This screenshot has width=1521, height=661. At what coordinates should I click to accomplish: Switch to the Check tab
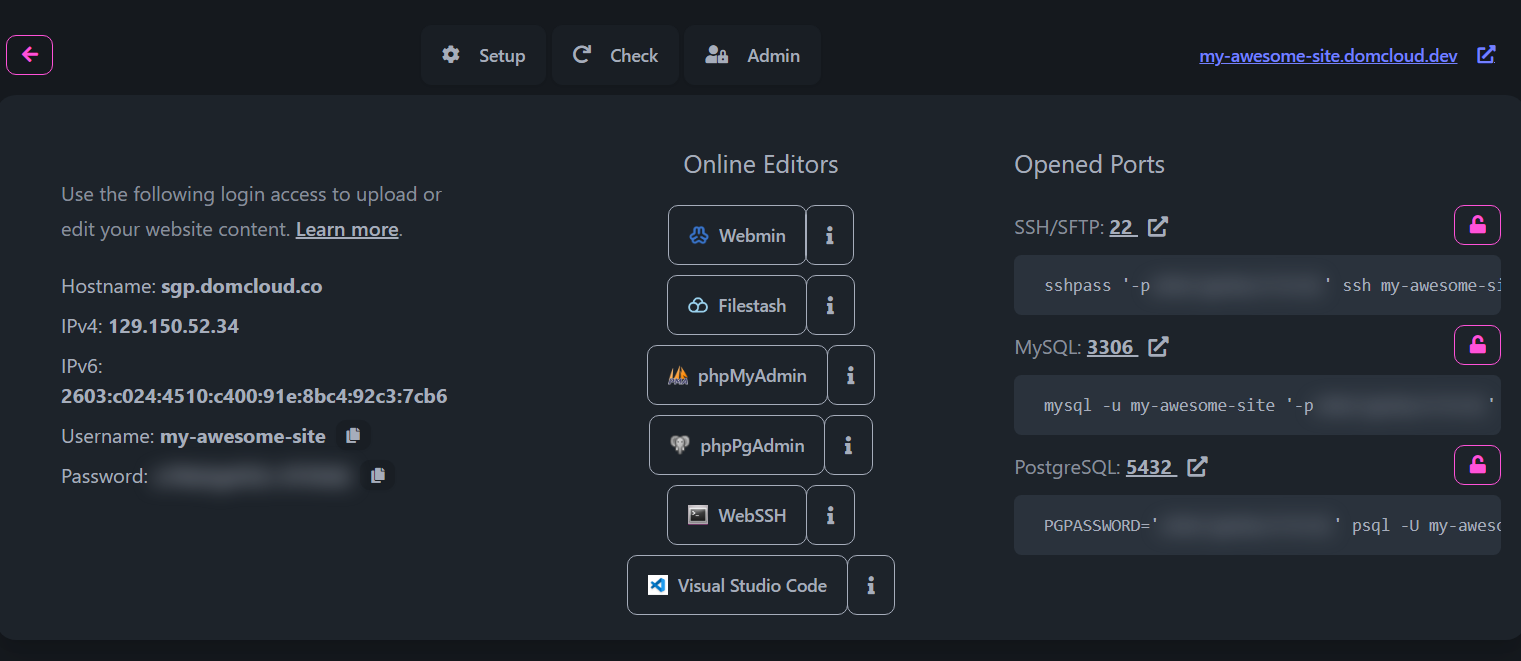(x=615, y=55)
